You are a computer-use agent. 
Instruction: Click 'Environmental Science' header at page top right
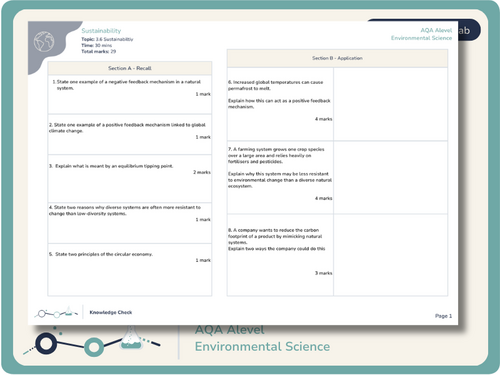(x=421, y=38)
